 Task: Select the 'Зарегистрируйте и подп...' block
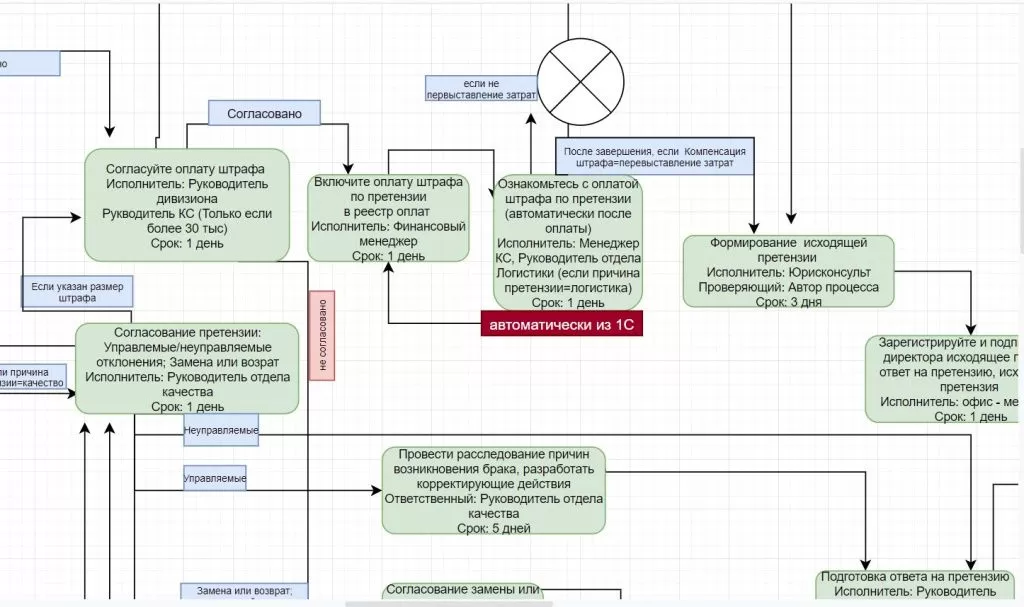[x=944, y=378]
